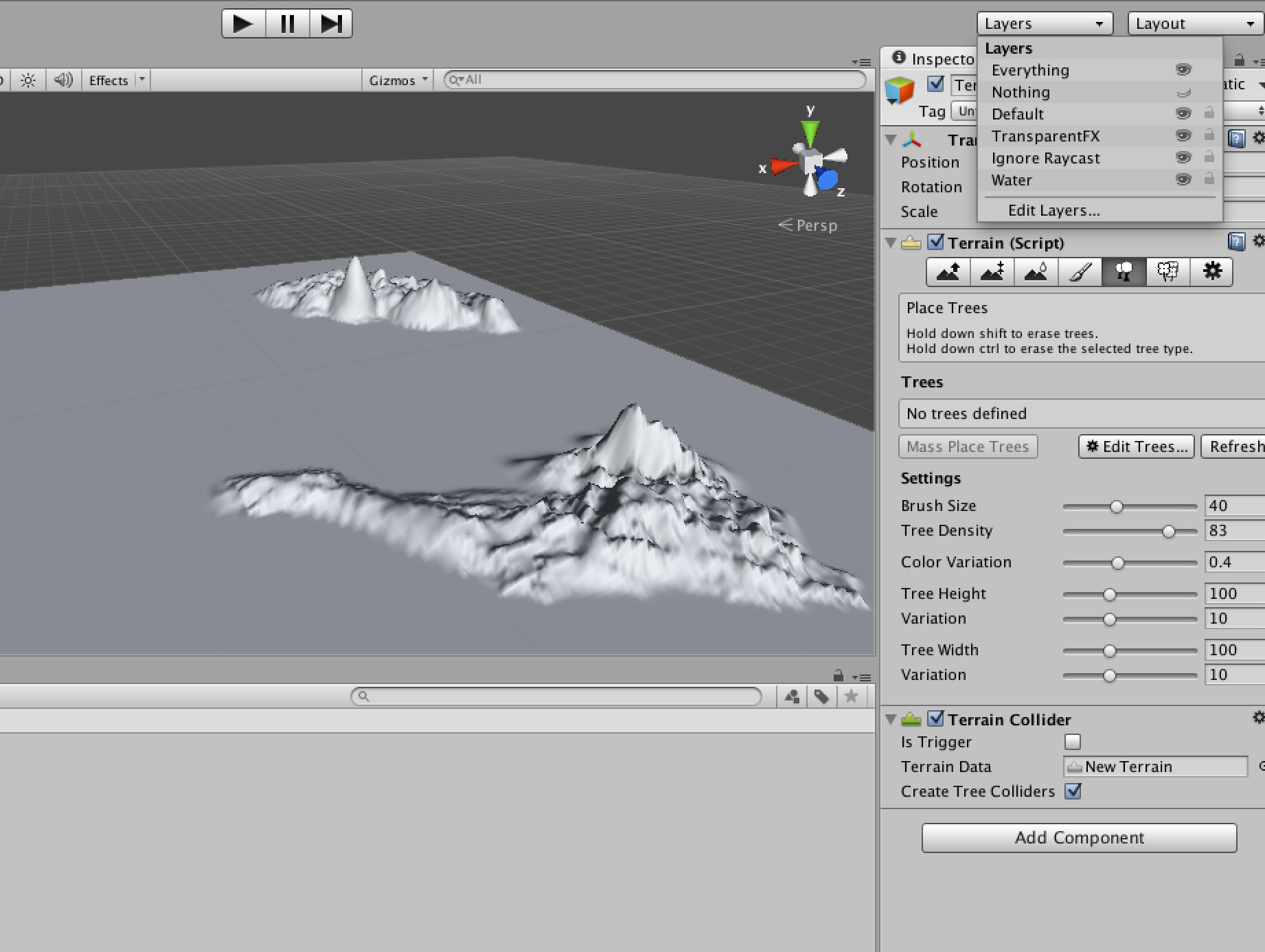Screen dimensions: 1265x952
Task: Click the Terrain Data object picker circle
Action: pyautogui.click(x=1261, y=766)
